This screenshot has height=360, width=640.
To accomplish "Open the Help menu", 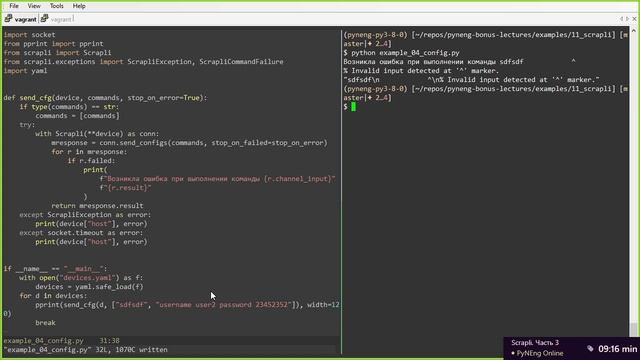I will pyautogui.click(x=79, y=6).
